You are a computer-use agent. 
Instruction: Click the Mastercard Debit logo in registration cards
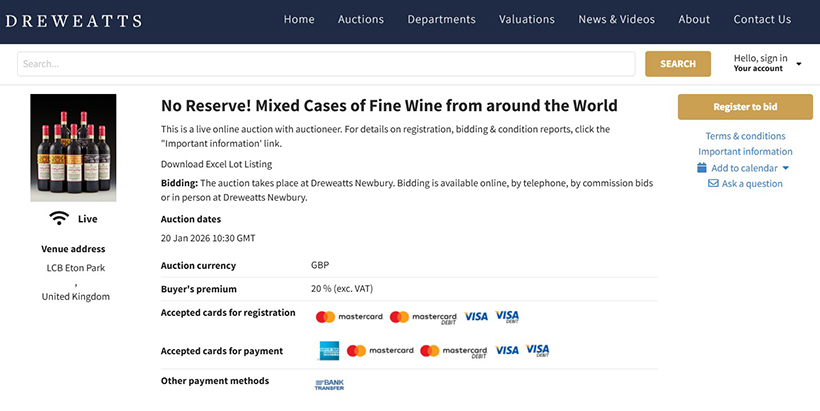[x=423, y=317]
